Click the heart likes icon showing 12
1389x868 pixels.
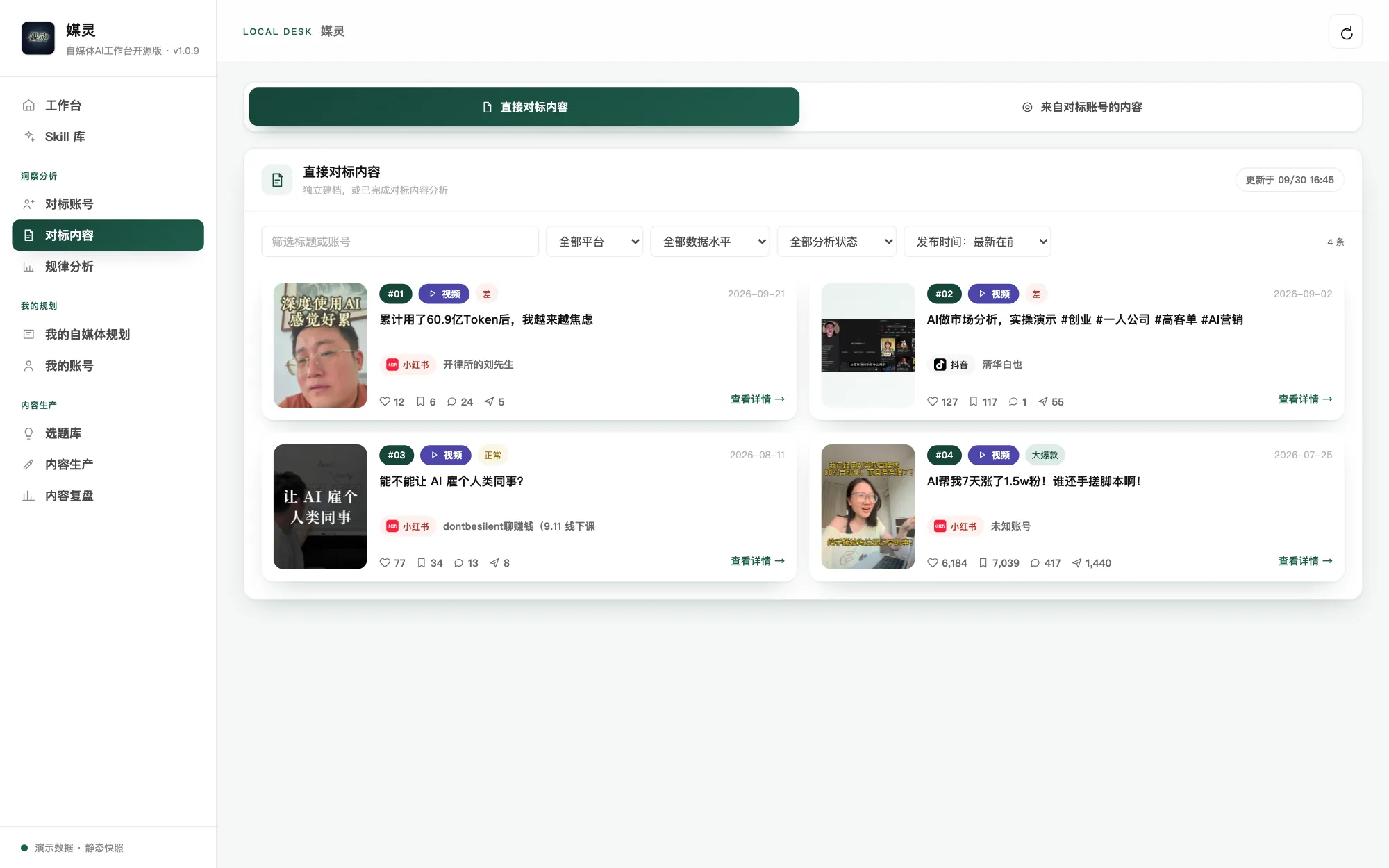385,401
